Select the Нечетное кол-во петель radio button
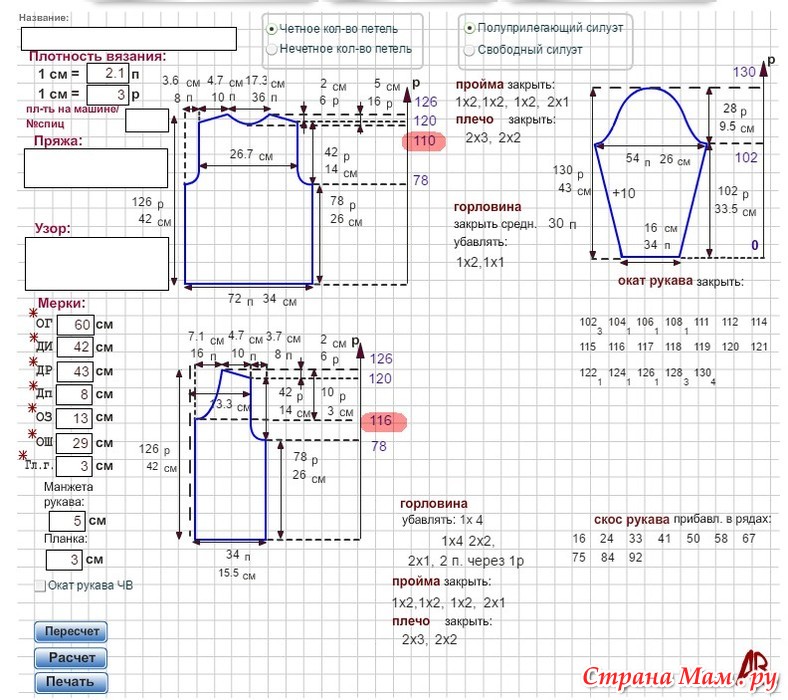This screenshot has width=788, height=700. [x=271, y=49]
